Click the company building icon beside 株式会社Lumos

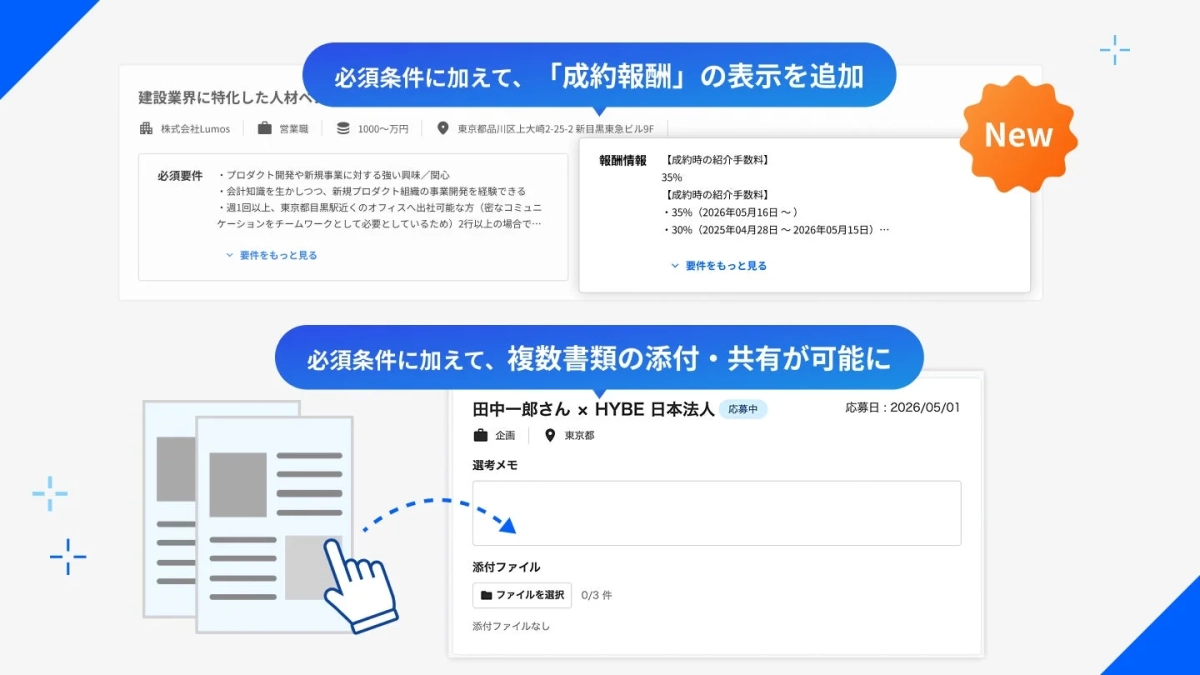pos(146,128)
